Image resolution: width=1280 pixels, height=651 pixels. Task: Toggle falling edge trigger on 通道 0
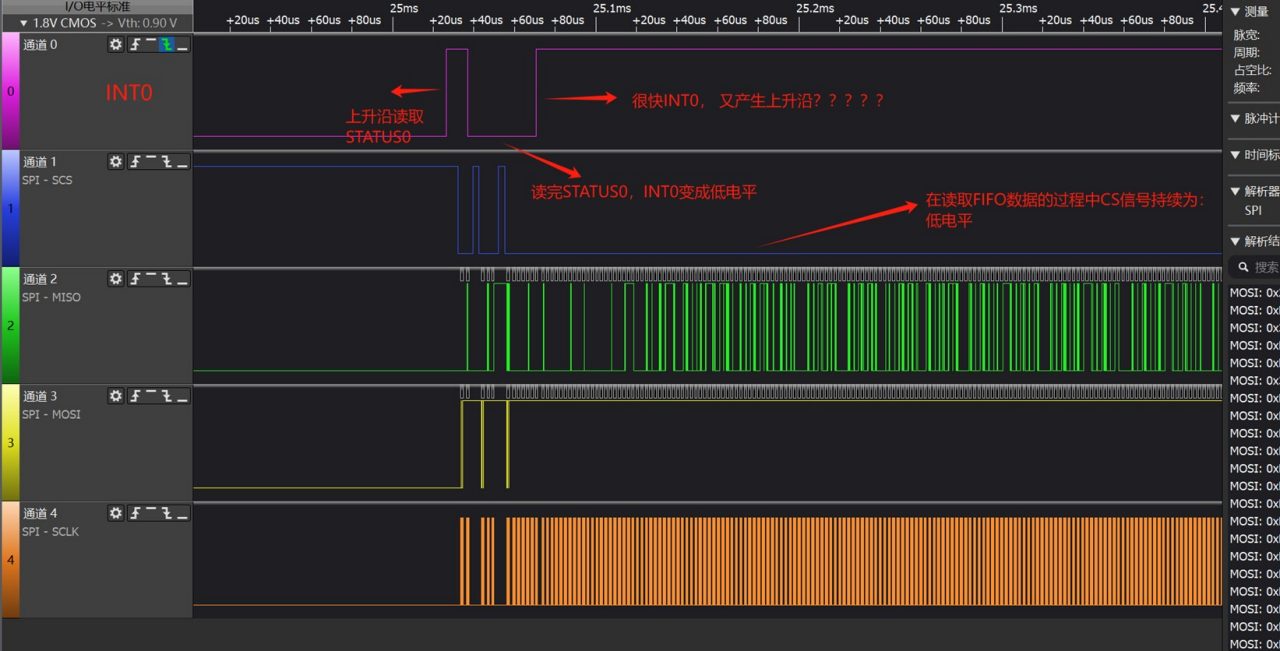pos(166,44)
